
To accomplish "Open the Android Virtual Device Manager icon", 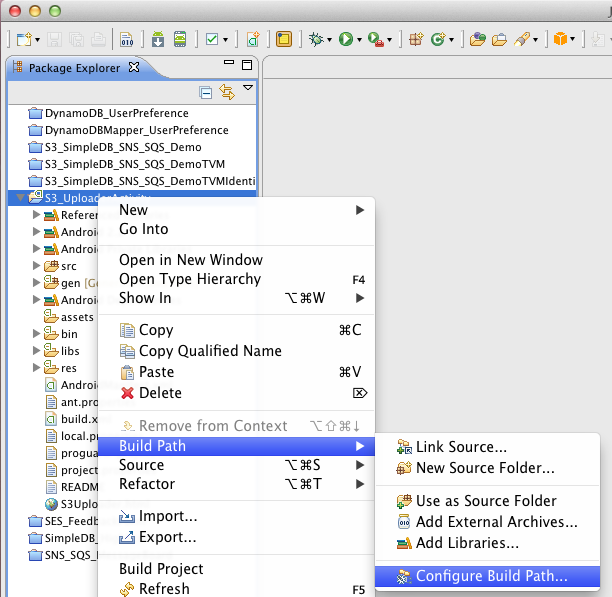I will [x=180, y=39].
